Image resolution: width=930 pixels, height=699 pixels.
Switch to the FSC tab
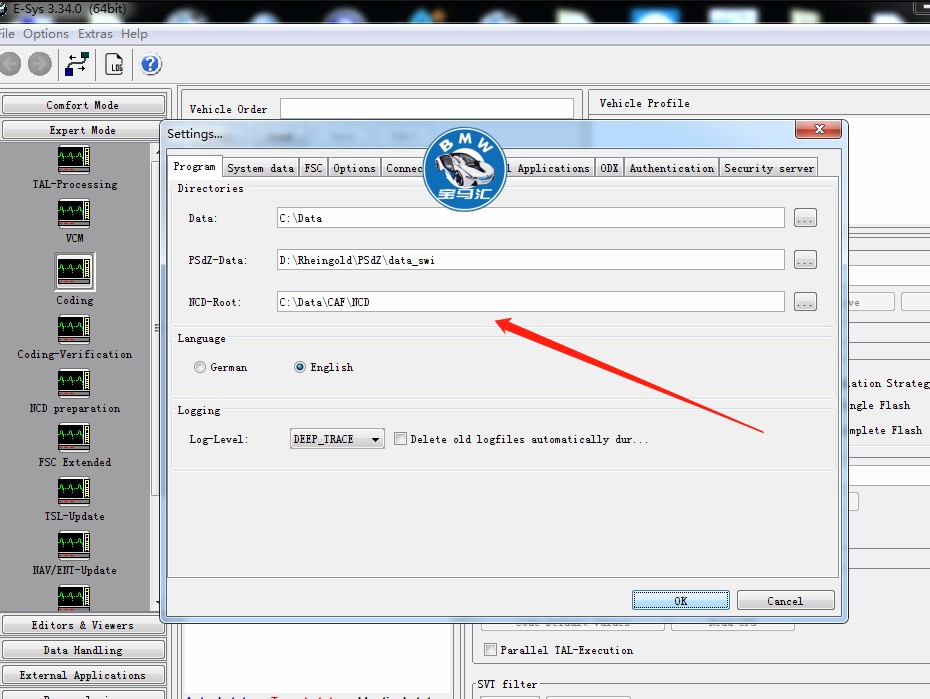[313, 168]
